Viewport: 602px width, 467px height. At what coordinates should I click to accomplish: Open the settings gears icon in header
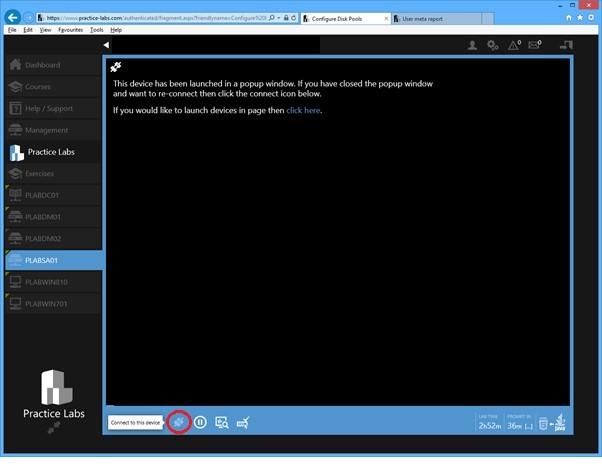pos(492,45)
